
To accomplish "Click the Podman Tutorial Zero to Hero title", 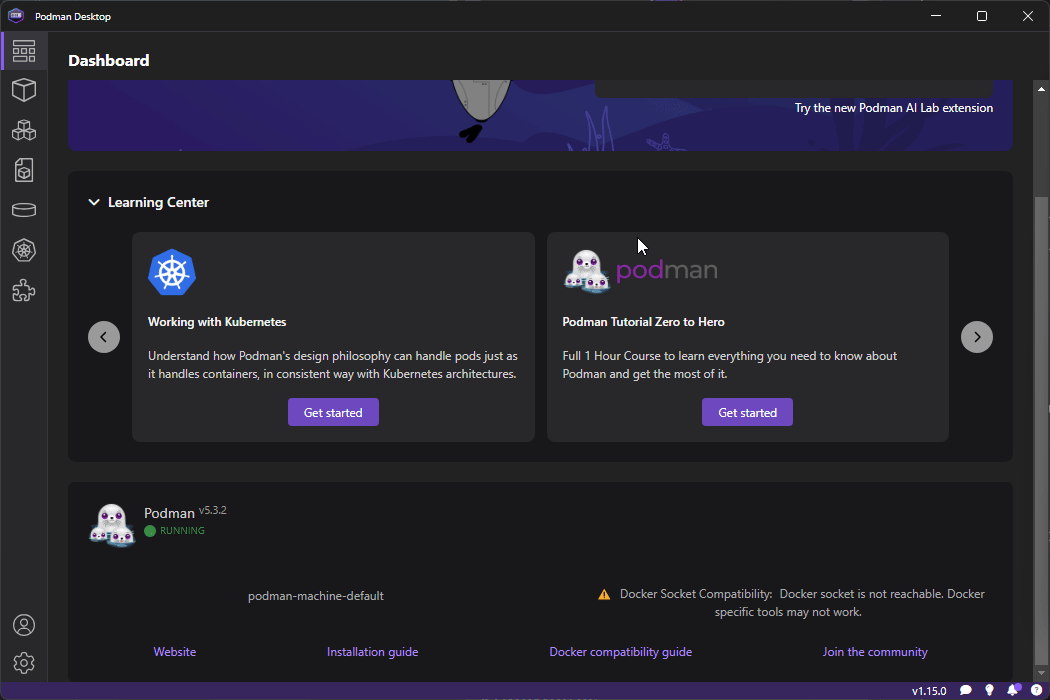I will (644, 322).
